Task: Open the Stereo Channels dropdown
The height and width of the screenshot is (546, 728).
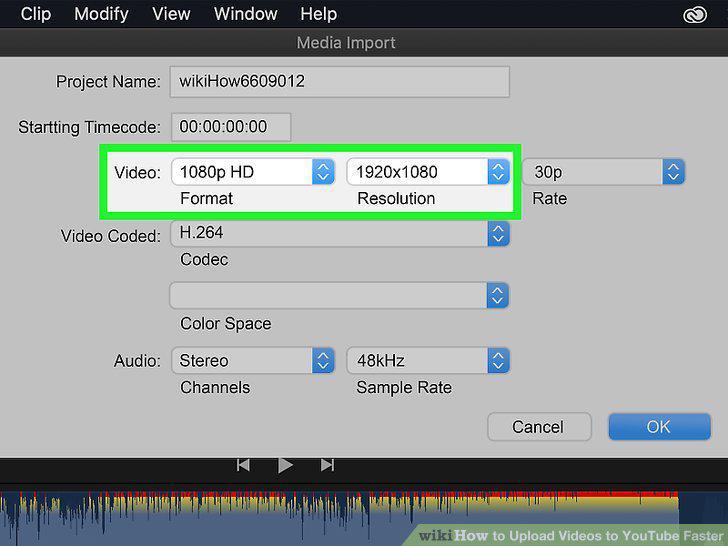Action: [x=253, y=361]
